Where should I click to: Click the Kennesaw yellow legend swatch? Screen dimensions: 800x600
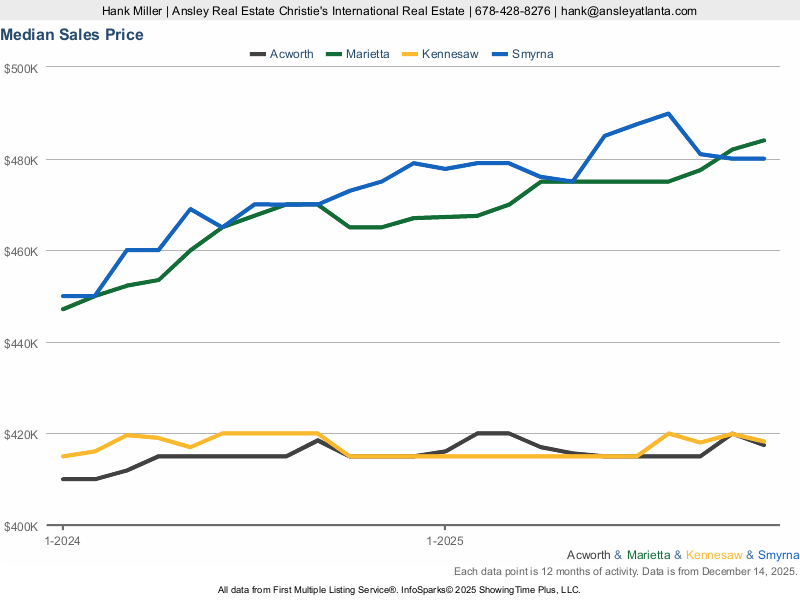(x=408, y=54)
